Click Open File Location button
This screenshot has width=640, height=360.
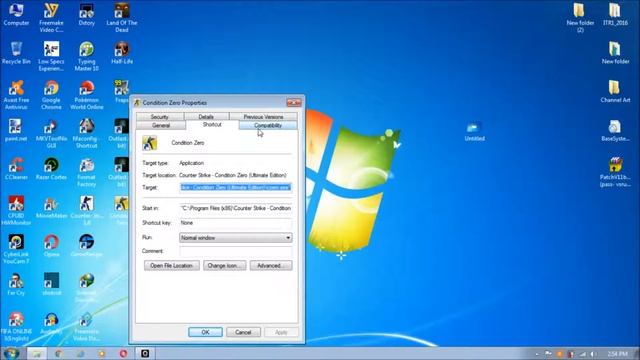click(x=171, y=265)
